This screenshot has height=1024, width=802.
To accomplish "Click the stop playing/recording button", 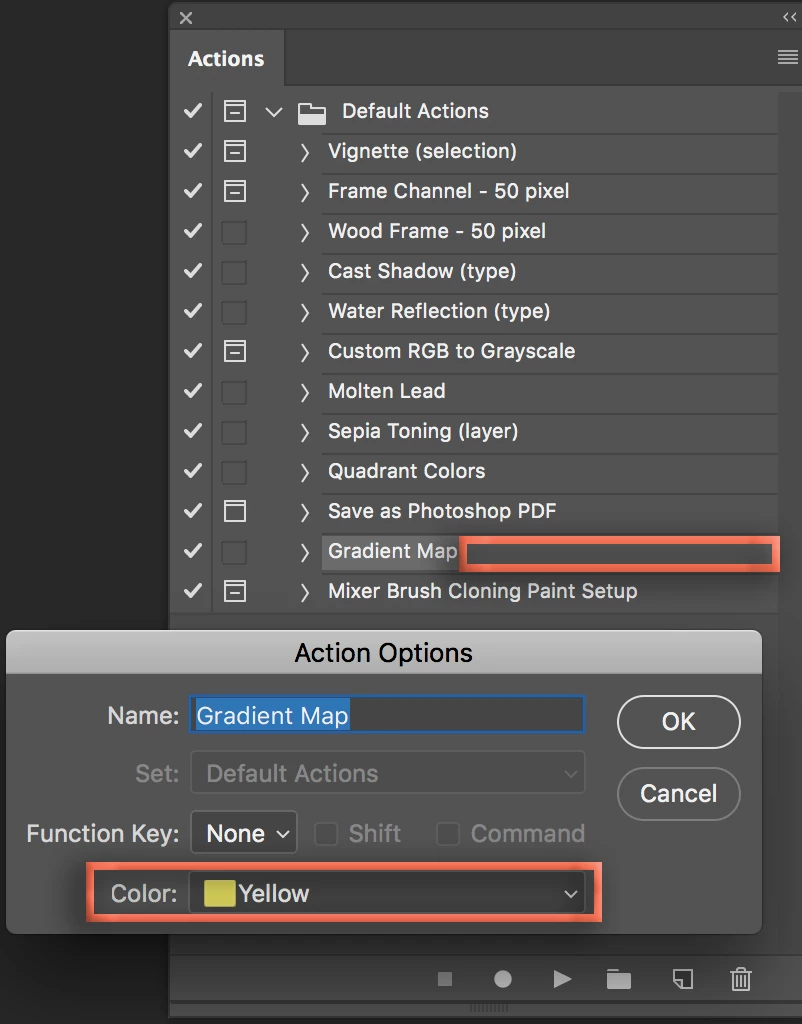I will 445,980.
